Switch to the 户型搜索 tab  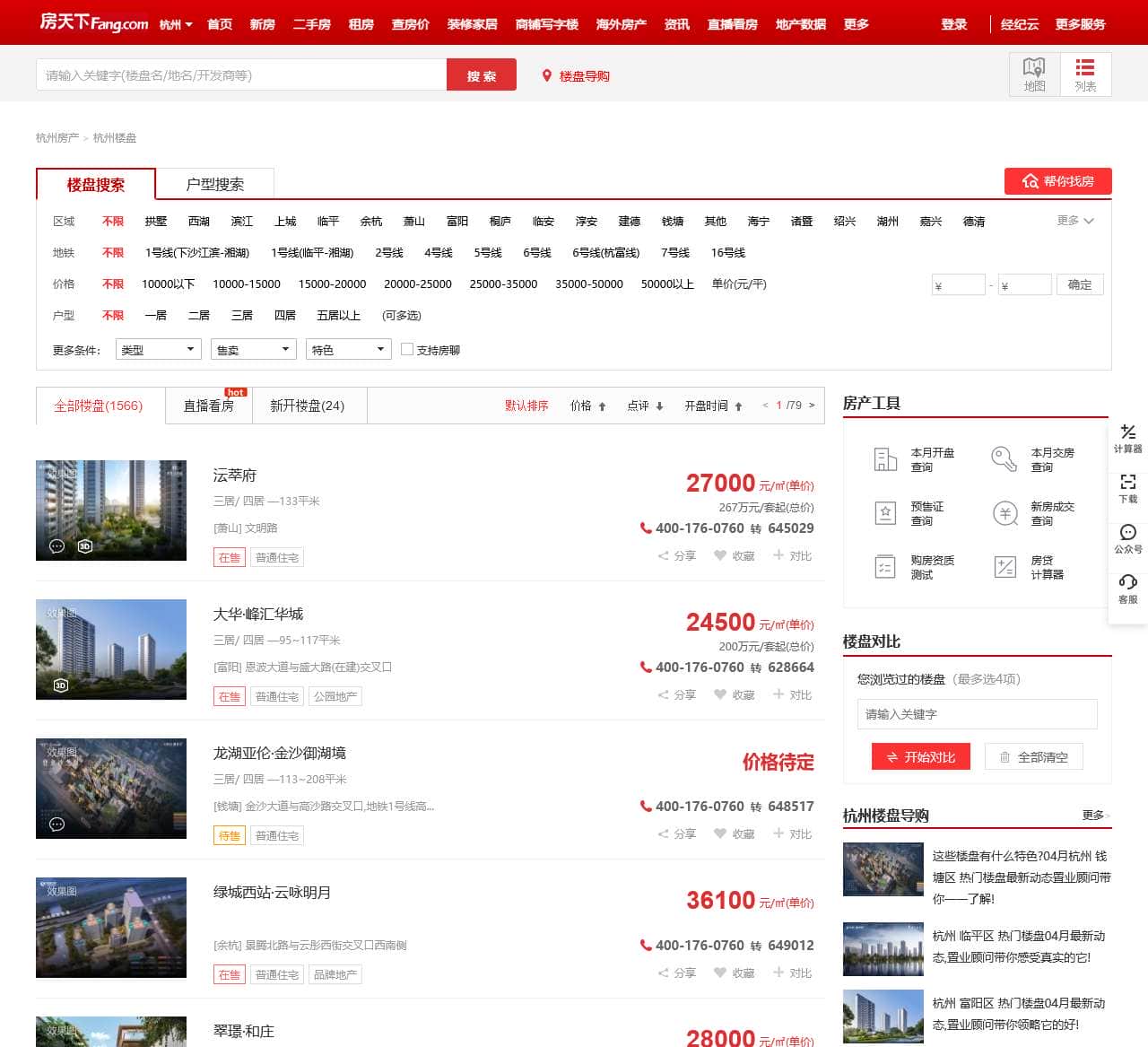[215, 183]
